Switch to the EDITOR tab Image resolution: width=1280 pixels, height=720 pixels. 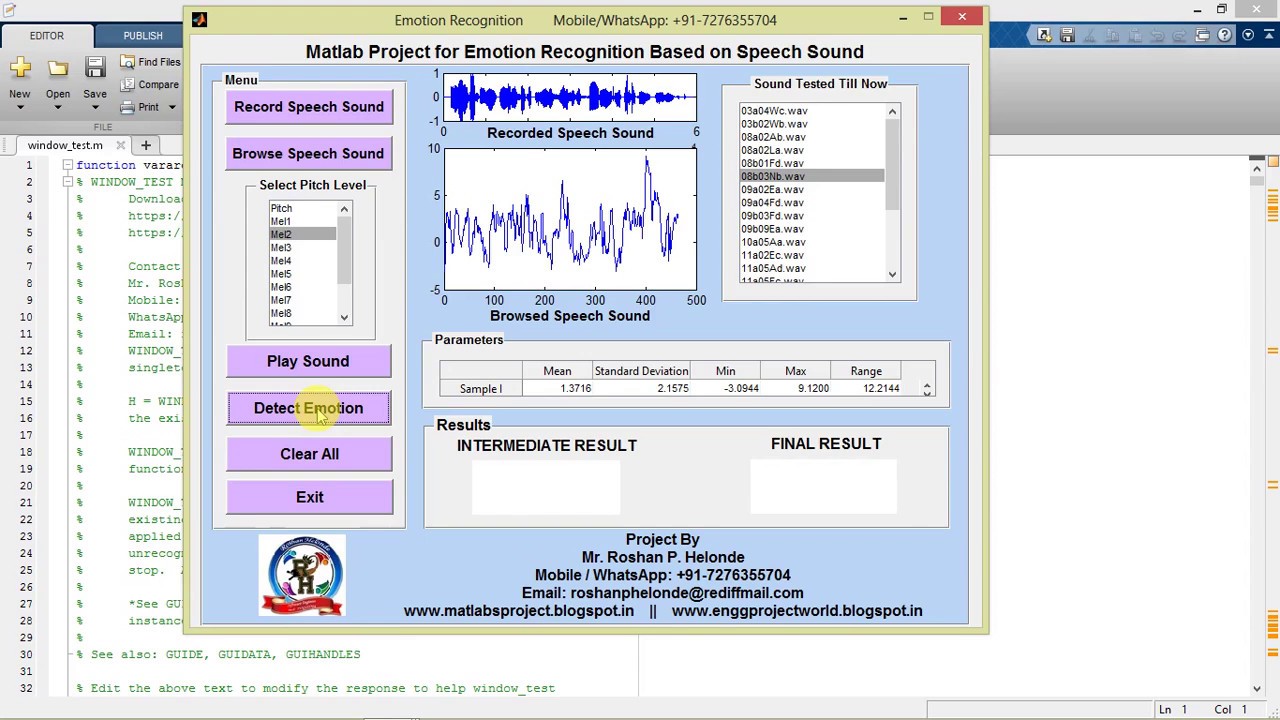tap(46, 36)
